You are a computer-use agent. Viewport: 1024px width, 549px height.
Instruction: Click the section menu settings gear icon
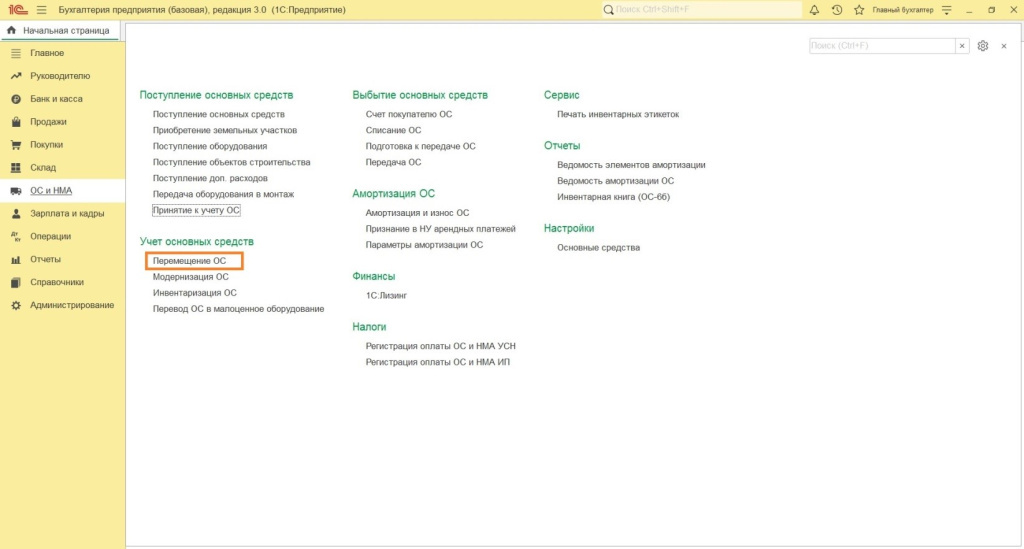pos(983,46)
